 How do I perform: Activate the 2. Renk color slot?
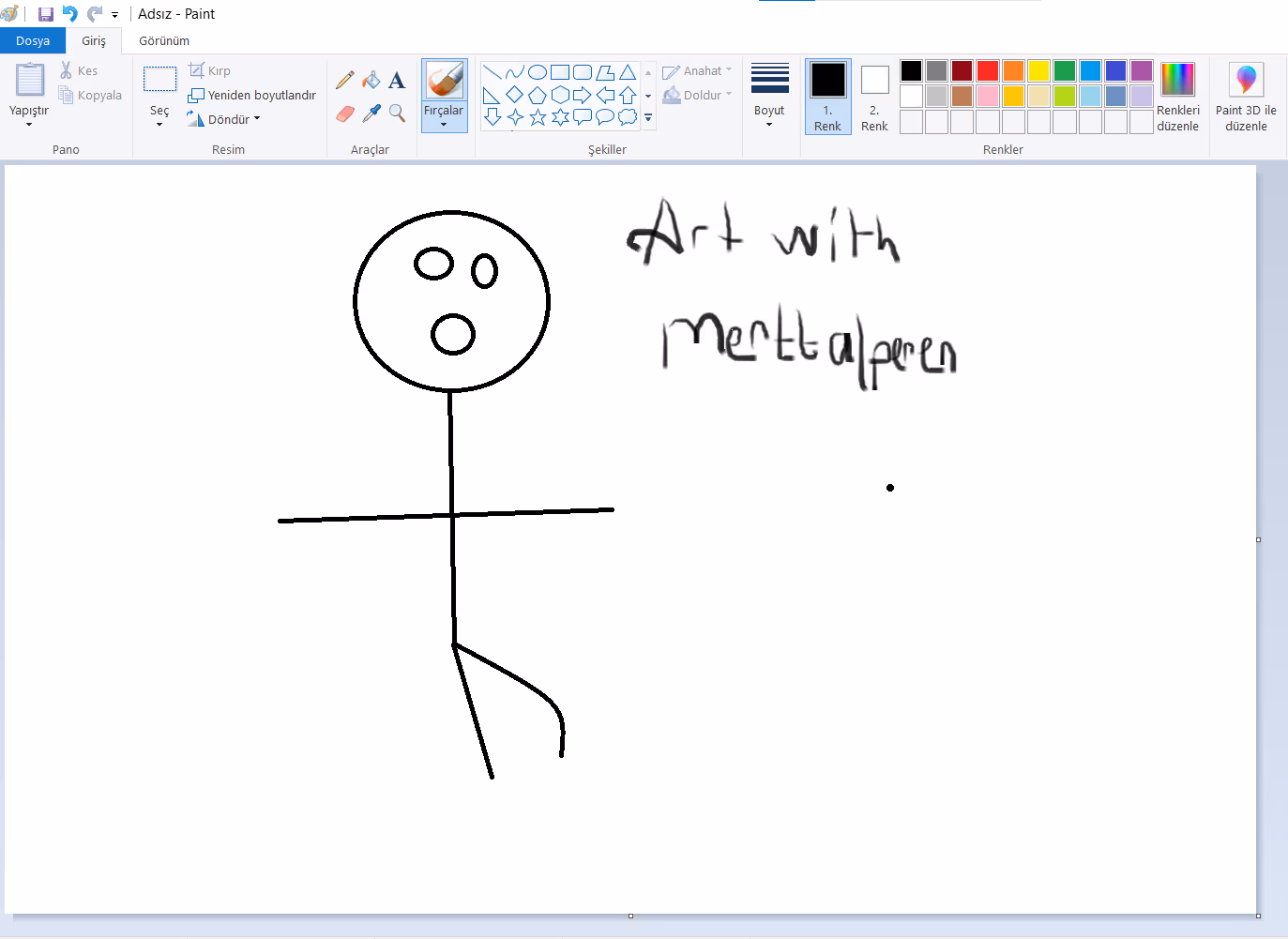(x=874, y=97)
